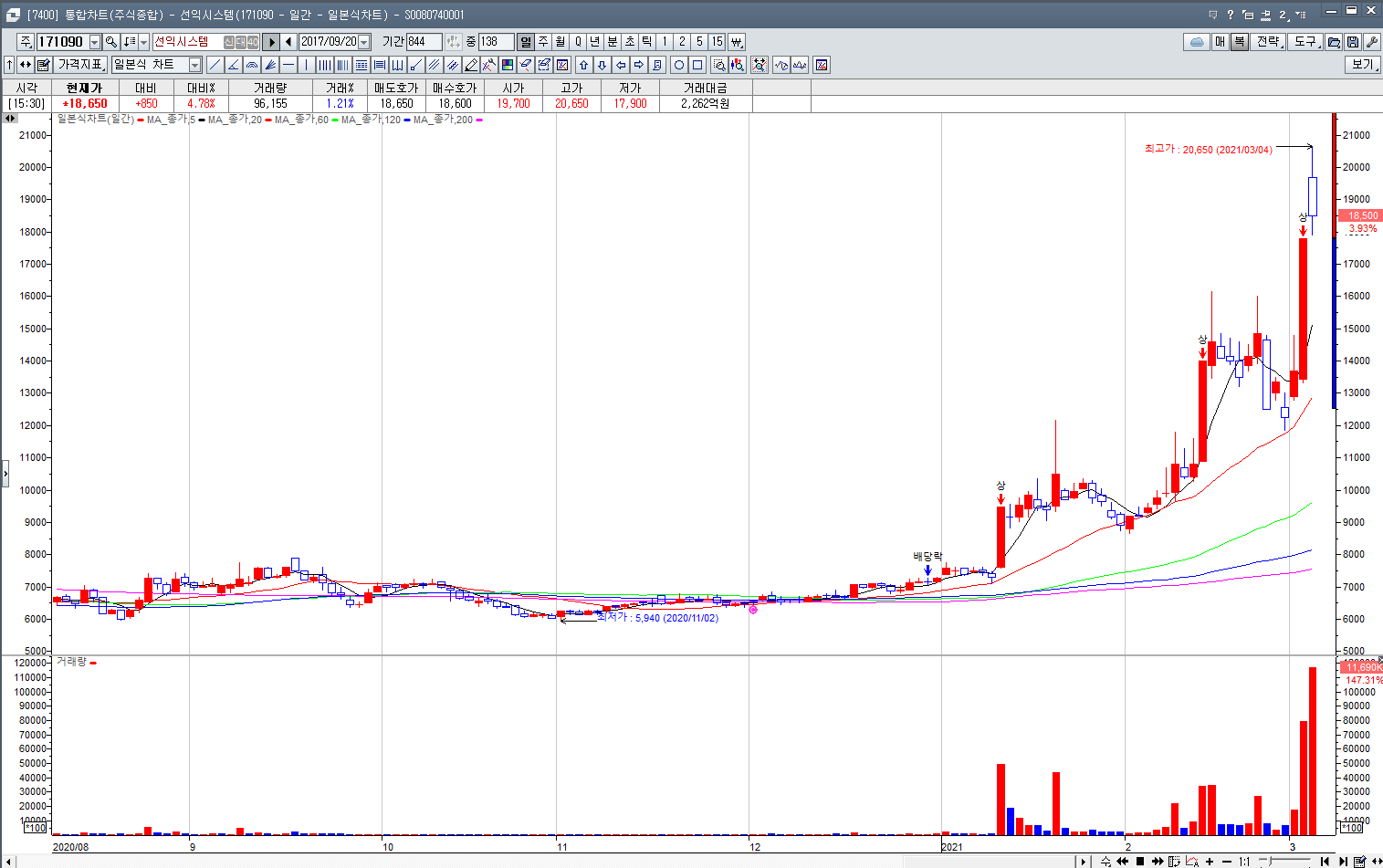
Task: Toggle the 복 button in top toolbar
Action: 1239,42
